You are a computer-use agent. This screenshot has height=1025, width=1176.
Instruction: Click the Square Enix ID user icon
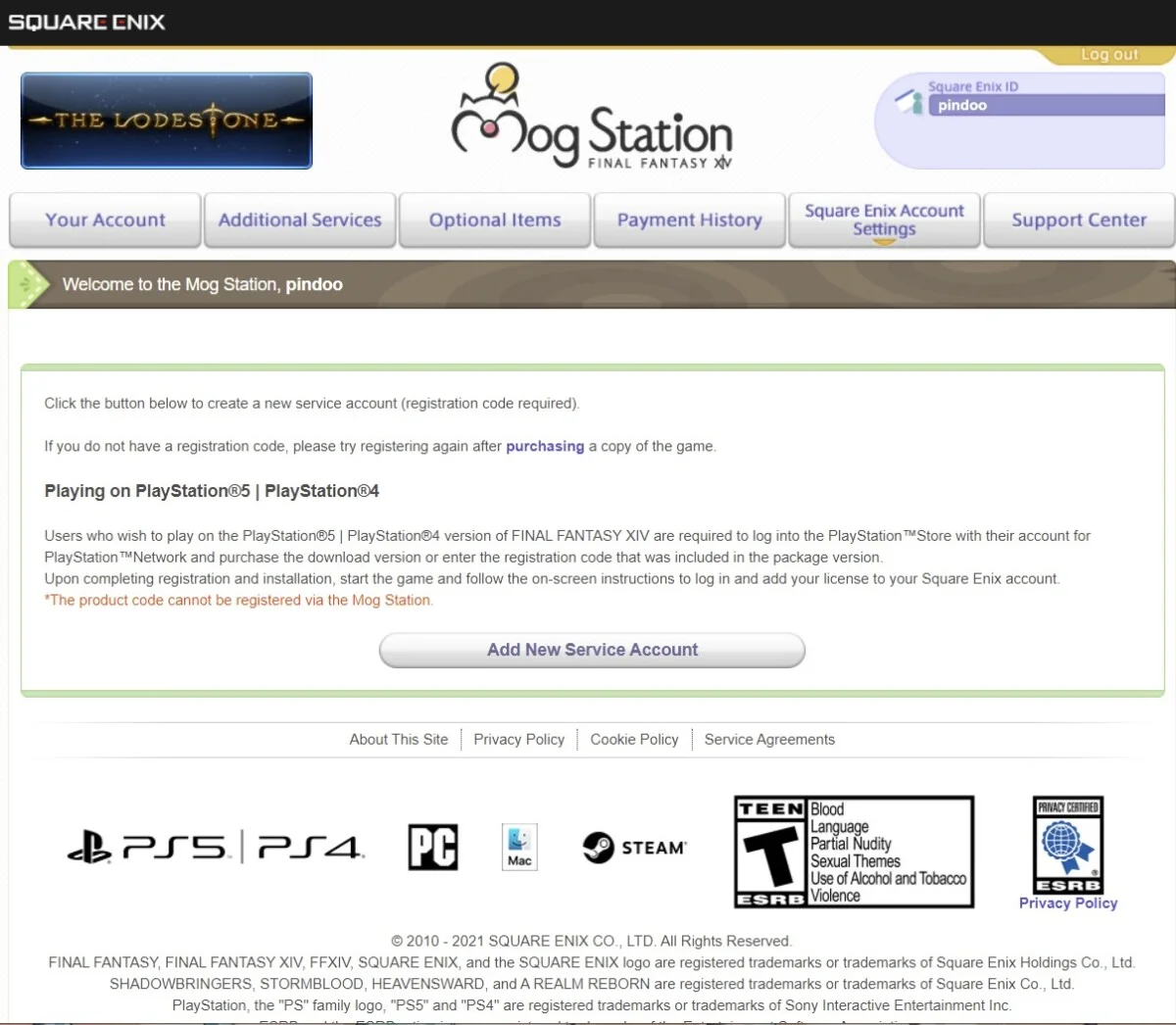pyautogui.click(x=910, y=101)
